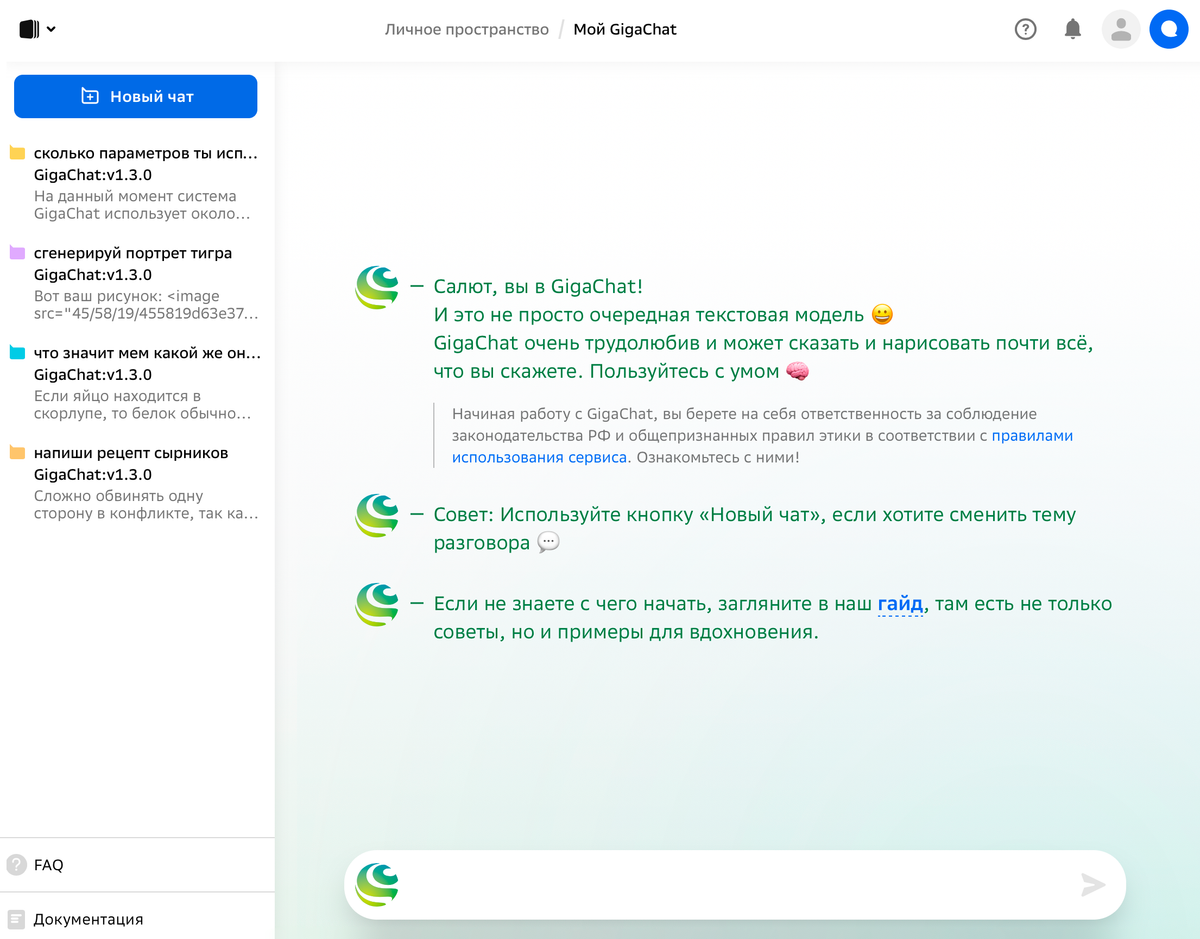This screenshot has height=939, width=1200.
Task: Focus the message input field
Action: (x=735, y=884)
